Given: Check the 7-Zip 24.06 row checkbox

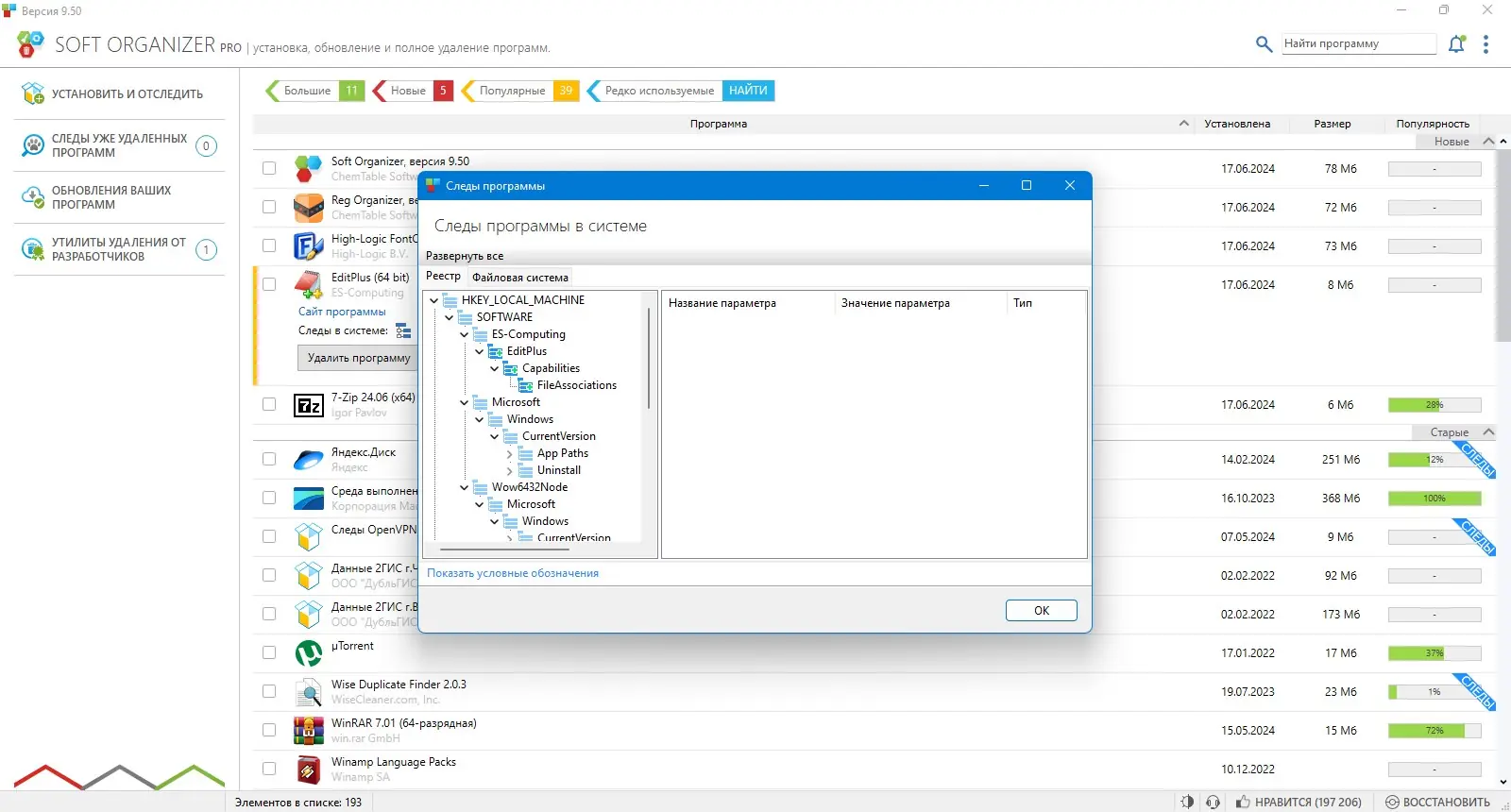Looking at the screenshot, I should coord(269,405).
